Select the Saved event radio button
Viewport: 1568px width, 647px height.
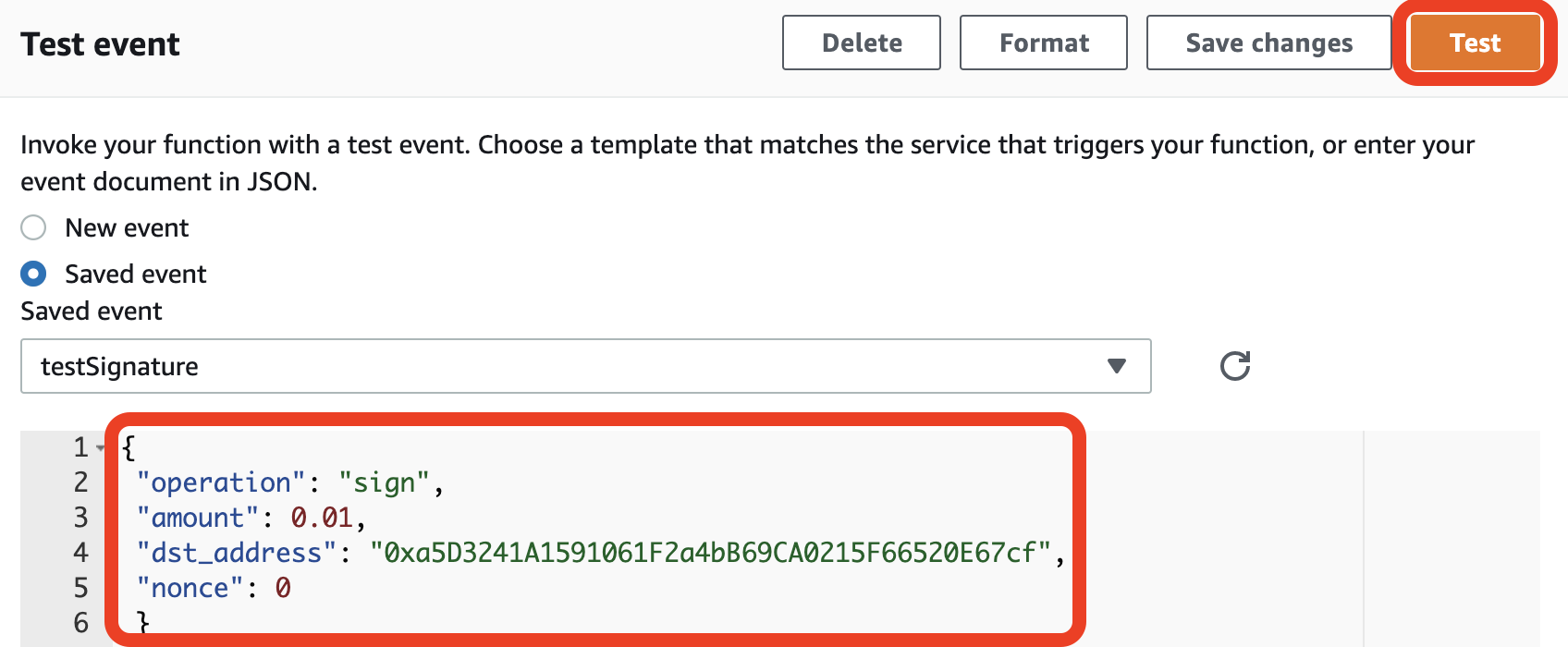33,274
